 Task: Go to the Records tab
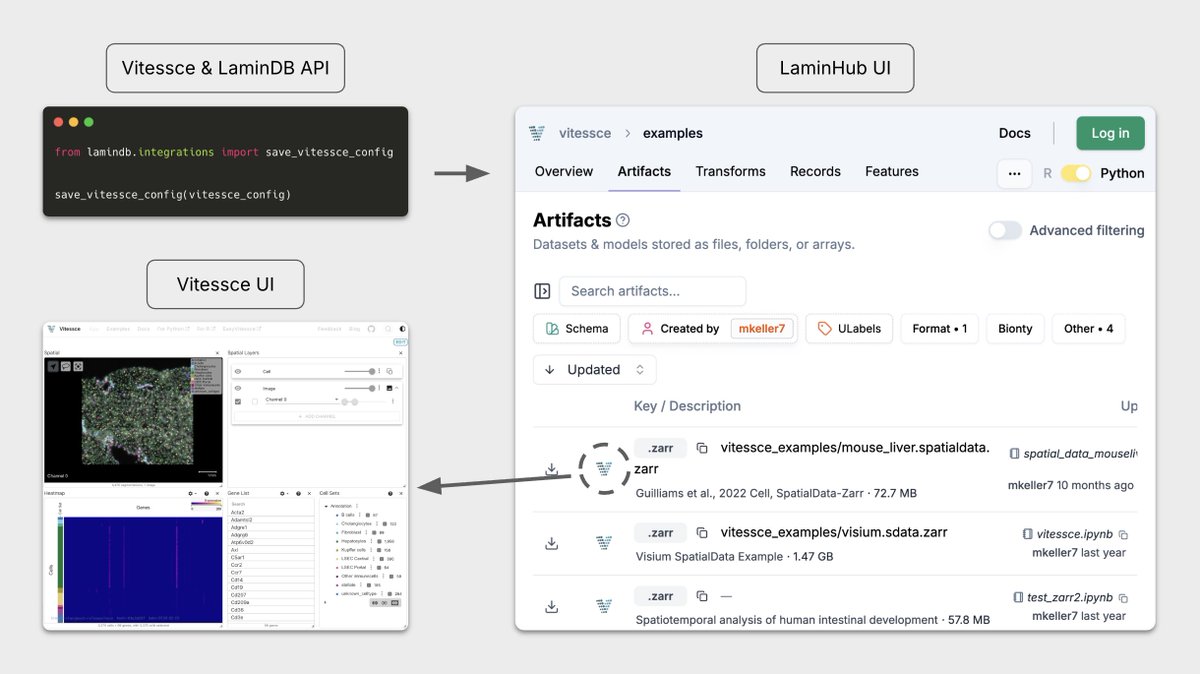815,171
